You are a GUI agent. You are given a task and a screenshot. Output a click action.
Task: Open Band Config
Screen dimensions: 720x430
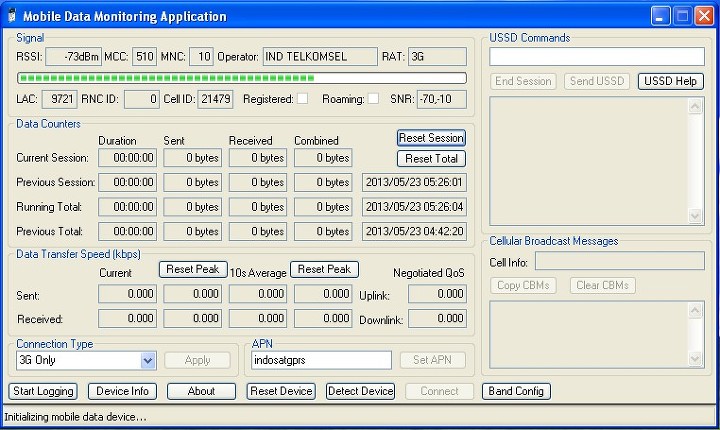[x=516, y=391]
